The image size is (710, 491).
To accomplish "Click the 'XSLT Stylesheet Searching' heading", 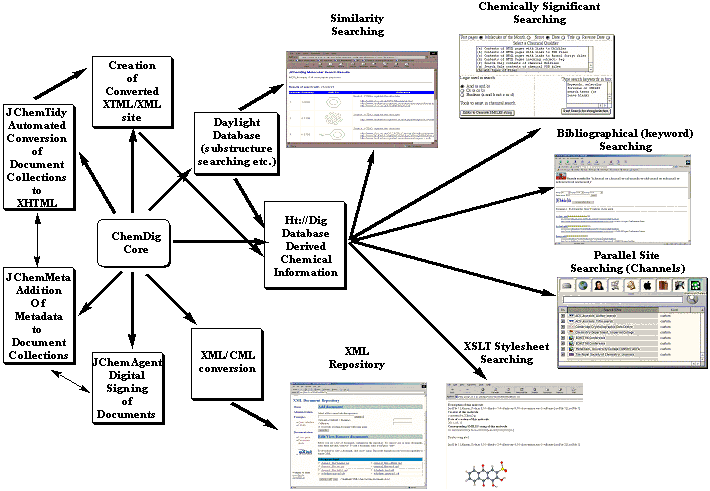I will (506, 352).
